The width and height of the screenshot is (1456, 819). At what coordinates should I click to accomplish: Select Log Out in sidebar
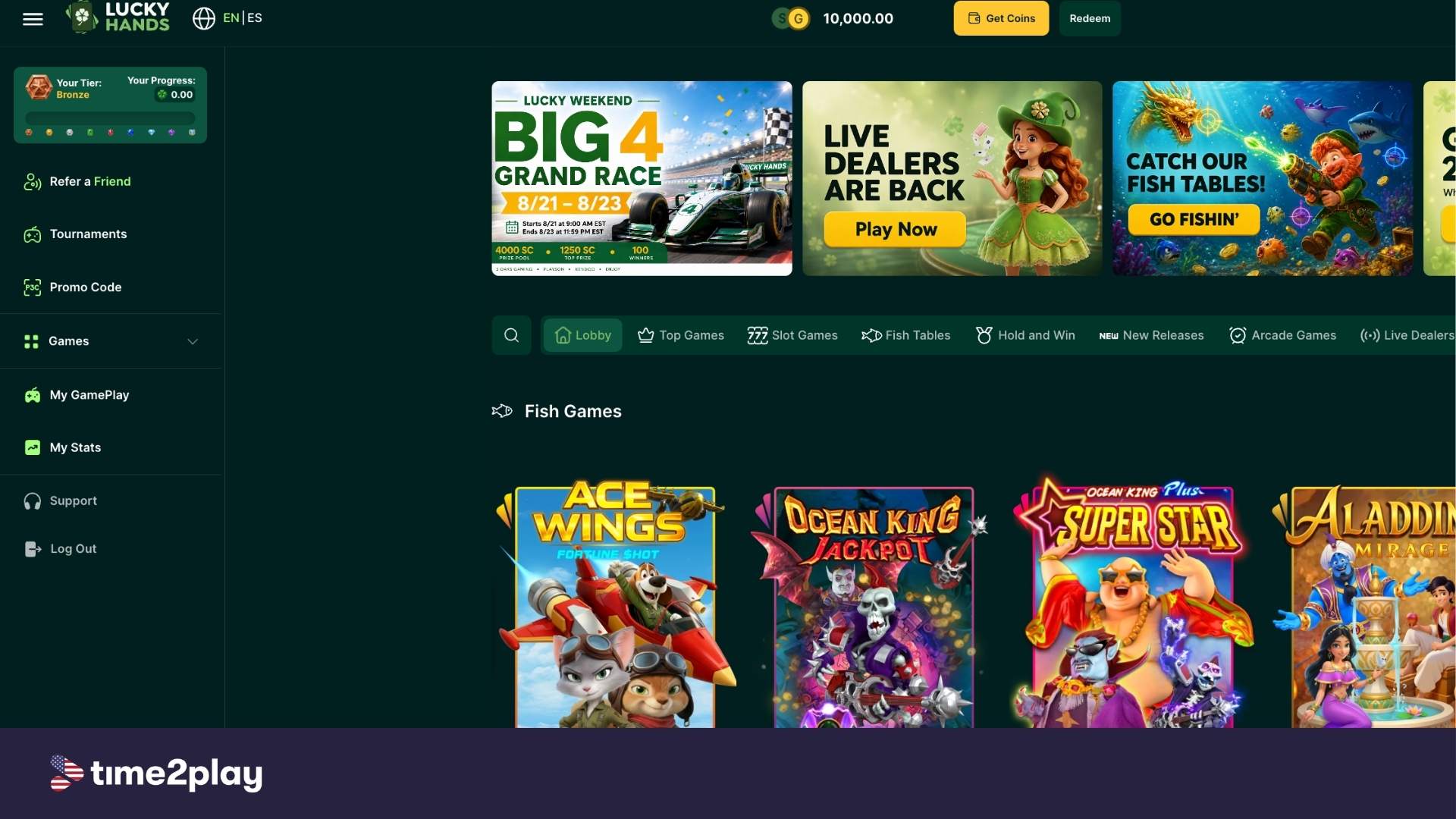coord(73,549)
